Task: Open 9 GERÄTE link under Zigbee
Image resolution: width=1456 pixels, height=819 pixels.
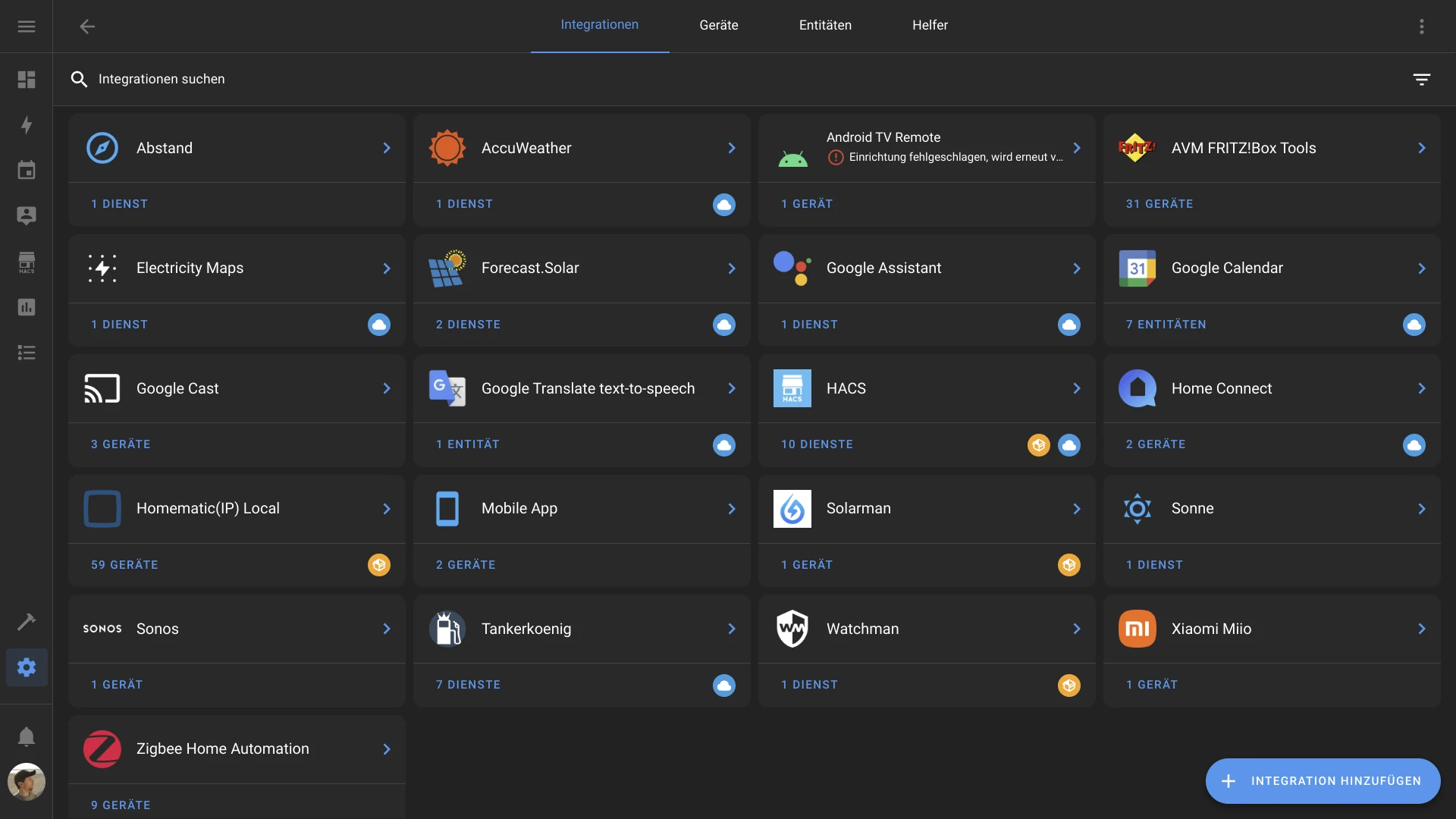Action: 121,805
